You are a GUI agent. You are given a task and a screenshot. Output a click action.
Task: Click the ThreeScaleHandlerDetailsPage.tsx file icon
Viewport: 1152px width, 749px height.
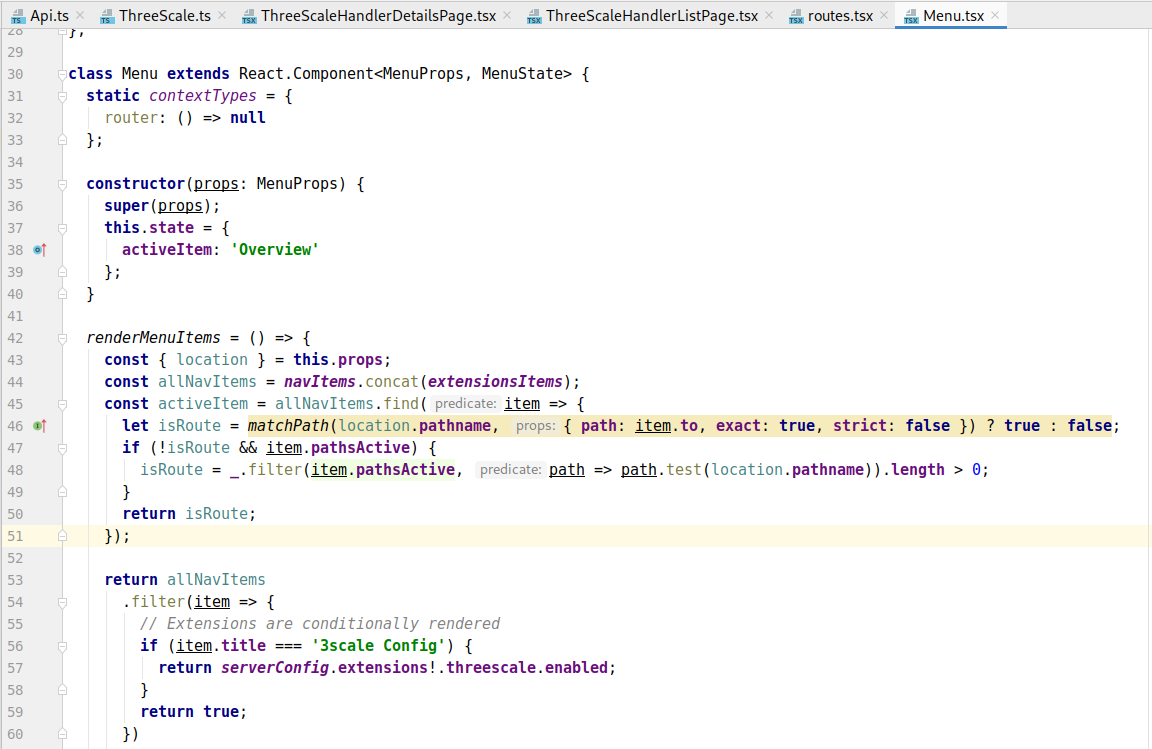click(x=249, y=16)
